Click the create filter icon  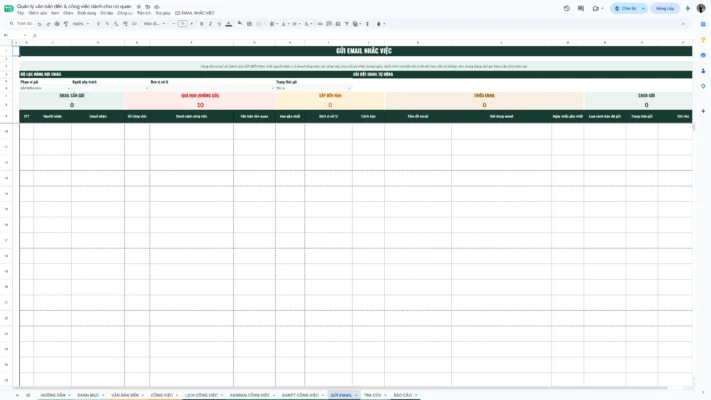click(x=347, y=24)
